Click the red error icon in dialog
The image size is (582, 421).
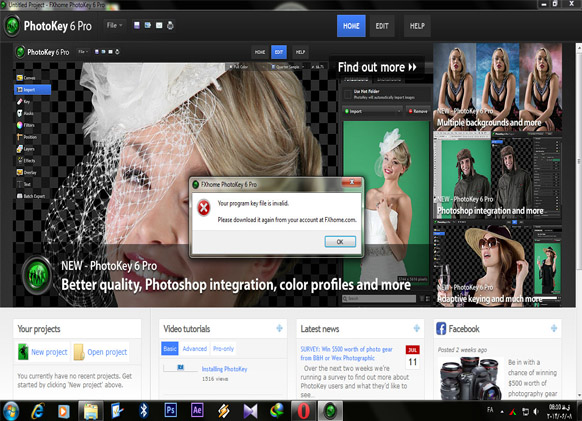coord(203,208)
